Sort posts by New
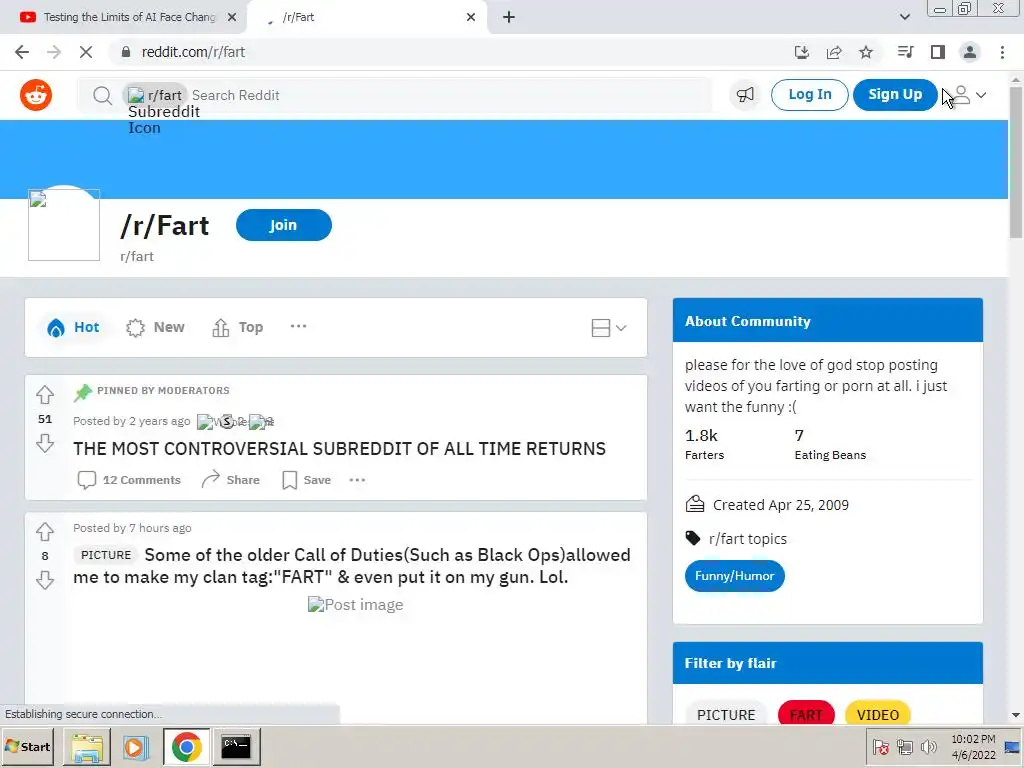This screenshot has height=768, width=1024. pos(155,327)
